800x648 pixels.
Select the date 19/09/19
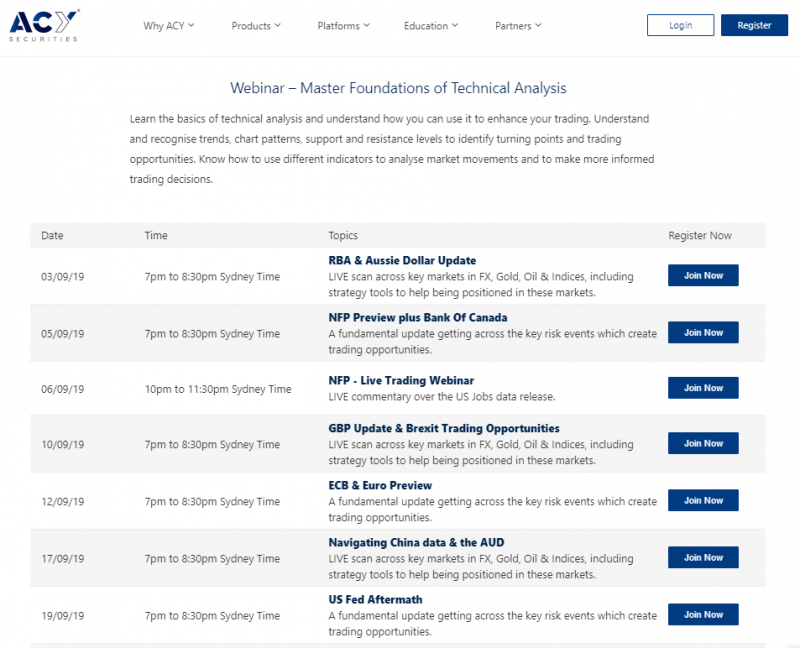[63, 616]
